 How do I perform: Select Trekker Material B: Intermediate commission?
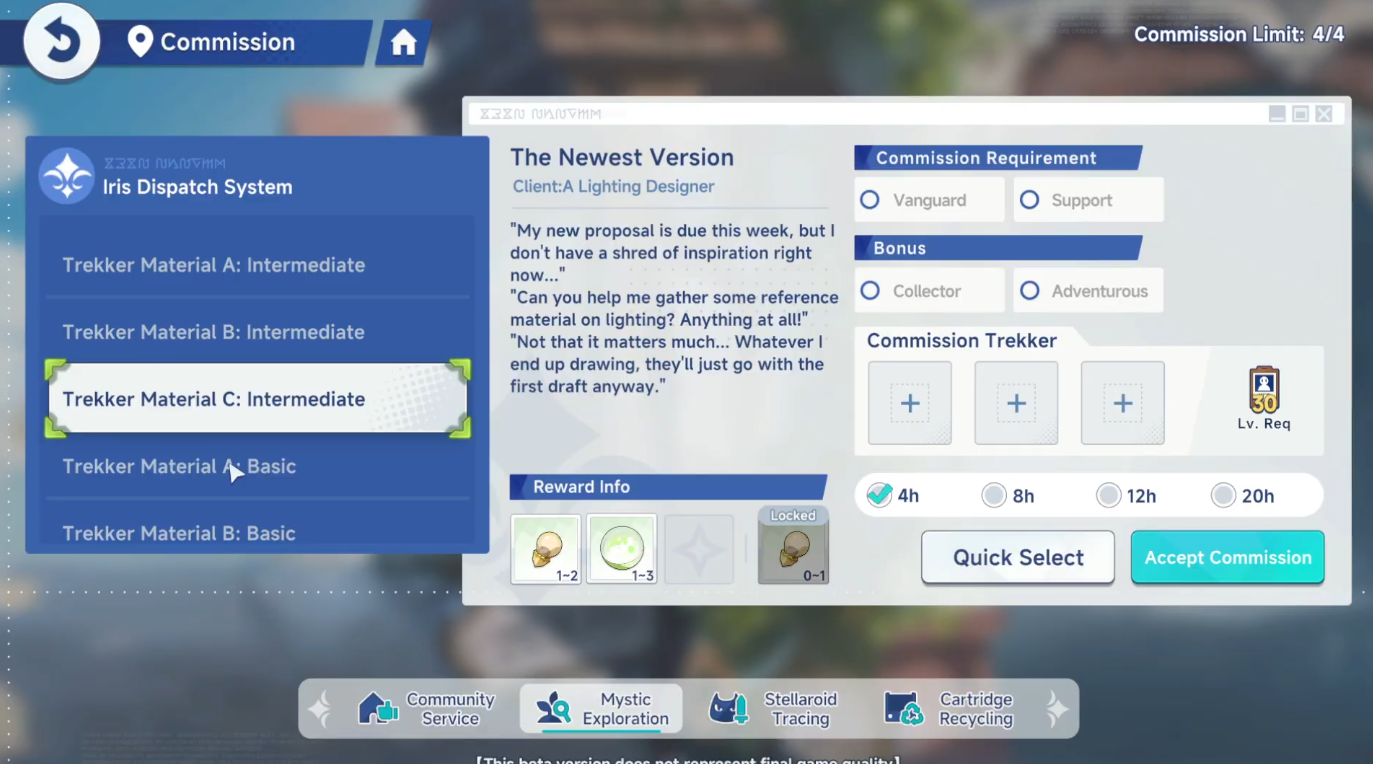(258, 332)
